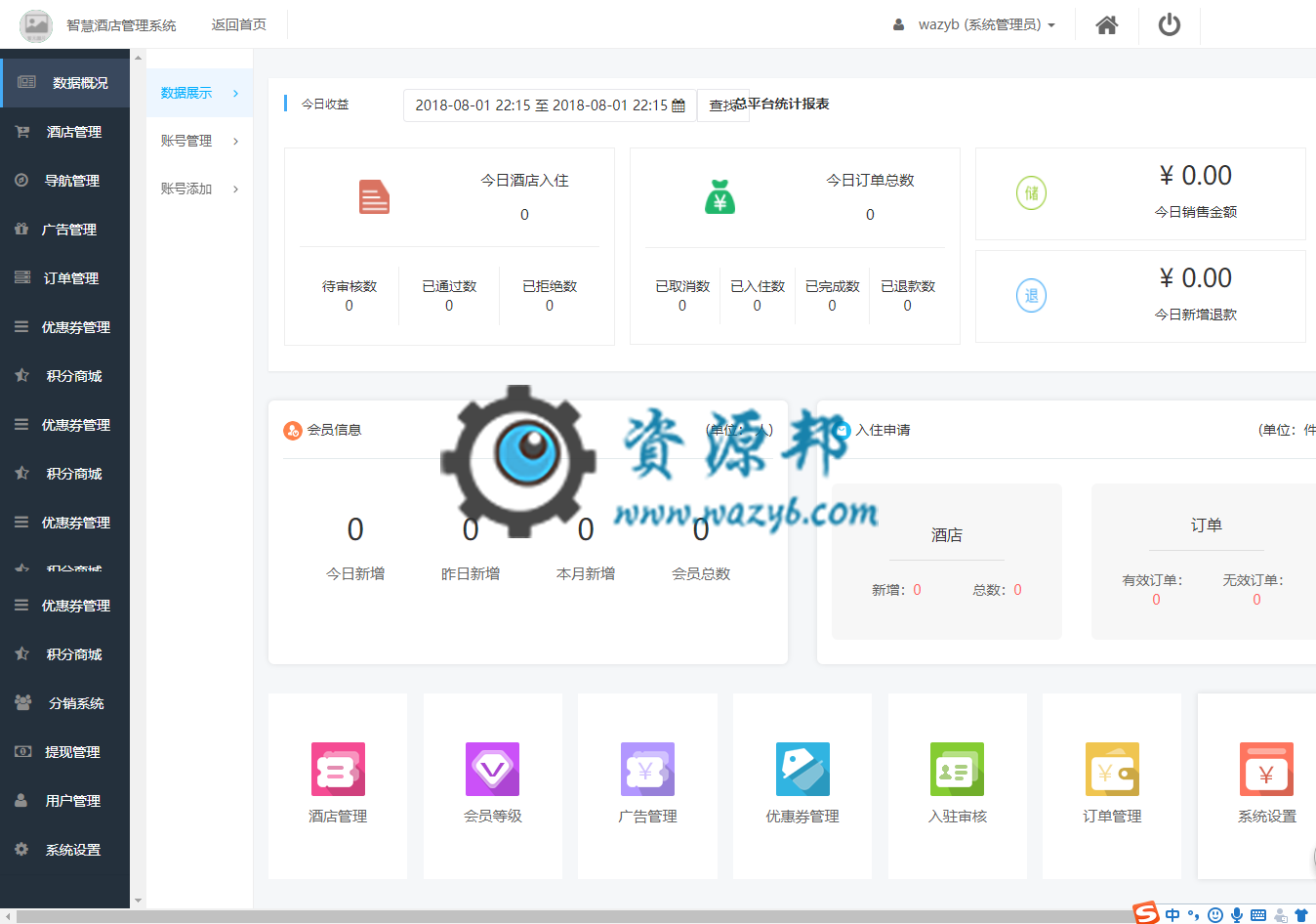Click the 查找 search button

point(723,105)
